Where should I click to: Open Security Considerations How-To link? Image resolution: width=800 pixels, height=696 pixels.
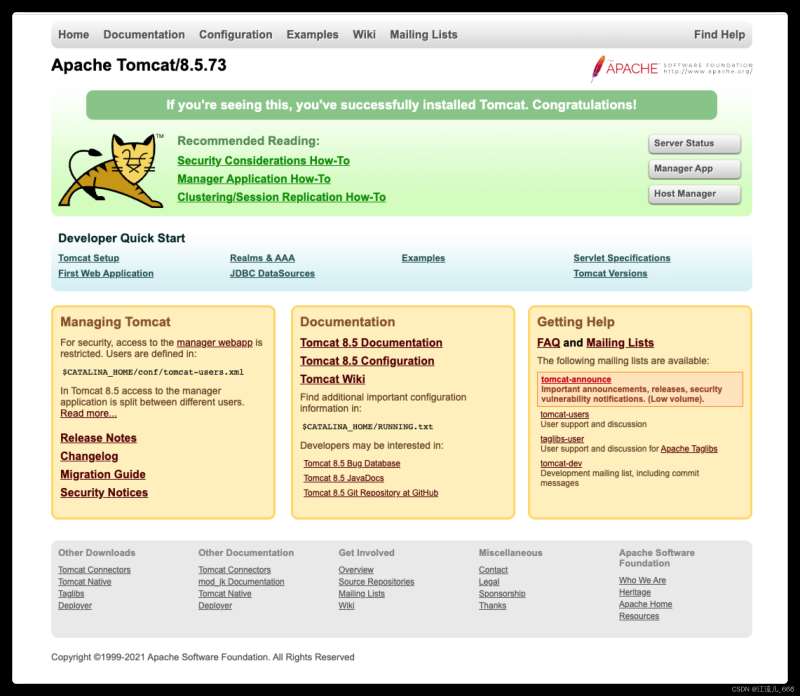[x=263, y=161]
